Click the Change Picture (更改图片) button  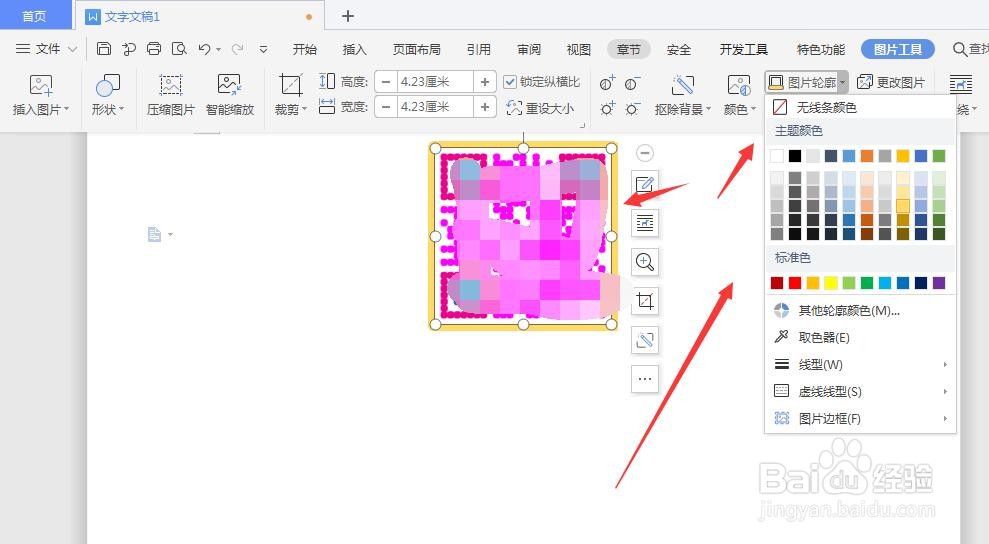pyautogui.click(x=891, y=82)
